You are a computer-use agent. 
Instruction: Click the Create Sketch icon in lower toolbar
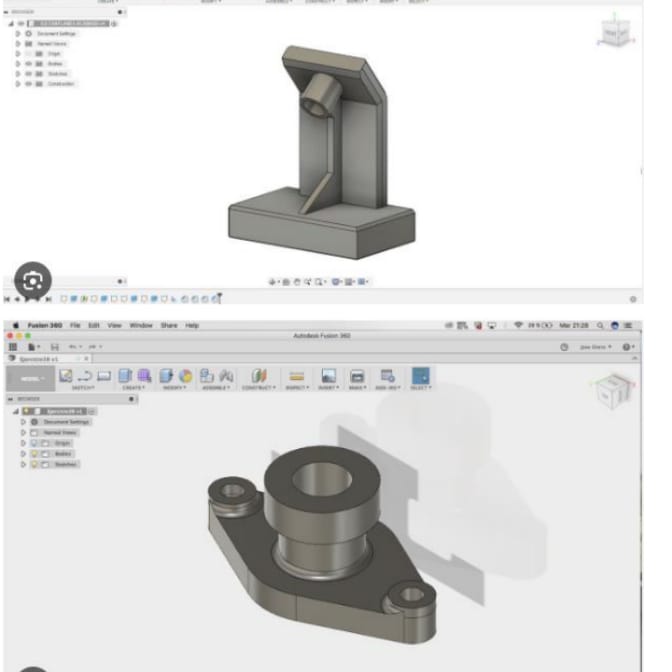click(67, 377)
